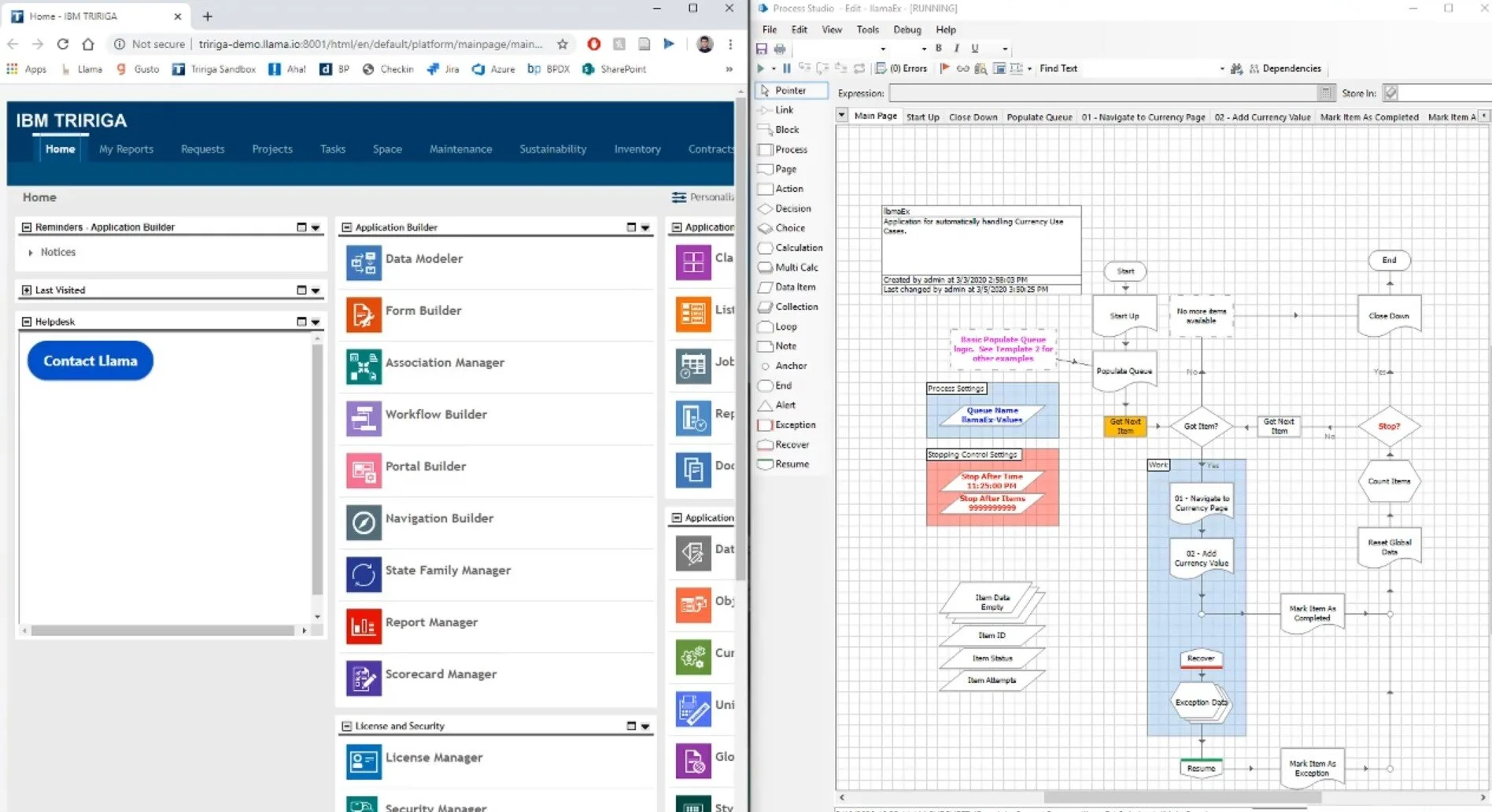Open the Find Text combo box dropdown
This screenshot has width=1492, height=812.
[1222, 68]
